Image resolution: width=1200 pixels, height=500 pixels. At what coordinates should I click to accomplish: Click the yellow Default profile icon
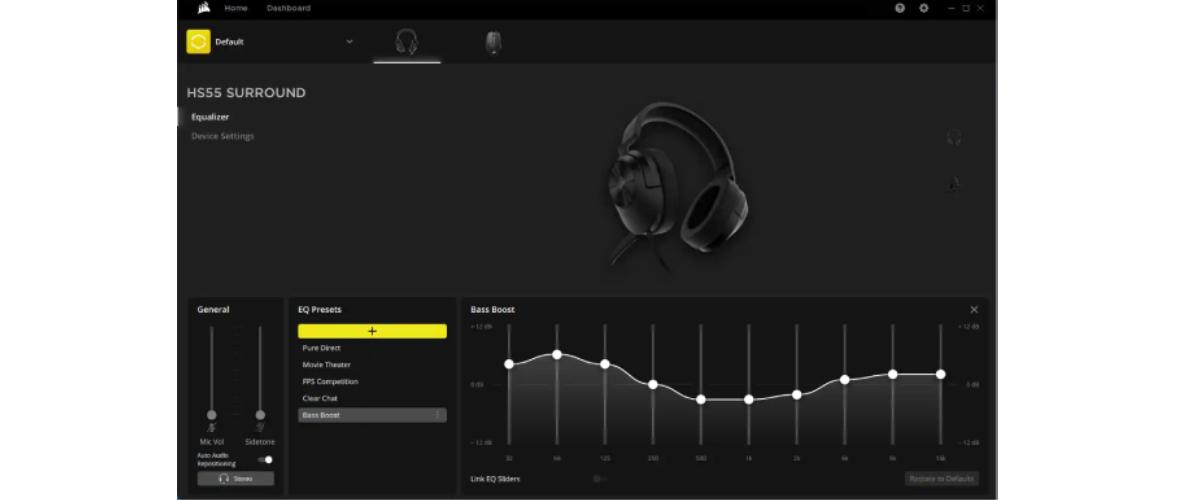(198, 42)
